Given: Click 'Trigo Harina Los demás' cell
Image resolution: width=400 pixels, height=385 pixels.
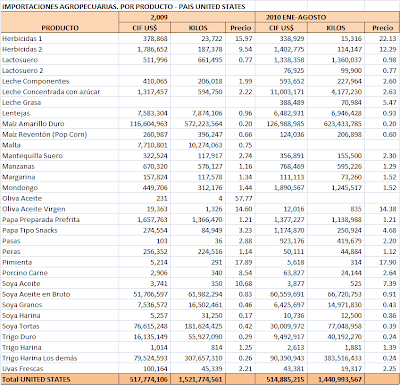Looking at the screenshot, I should coord(60,358).
